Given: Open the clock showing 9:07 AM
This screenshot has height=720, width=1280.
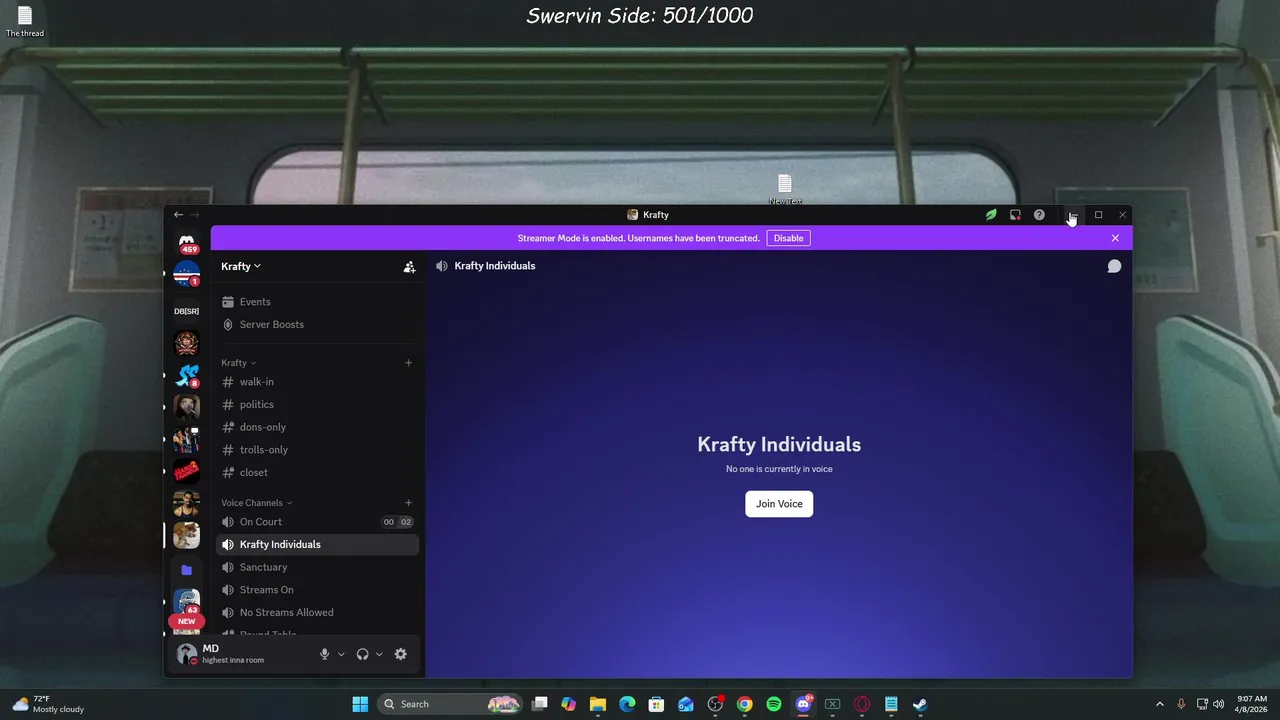Looking at the screenshot, I should tap(1252, 704).
